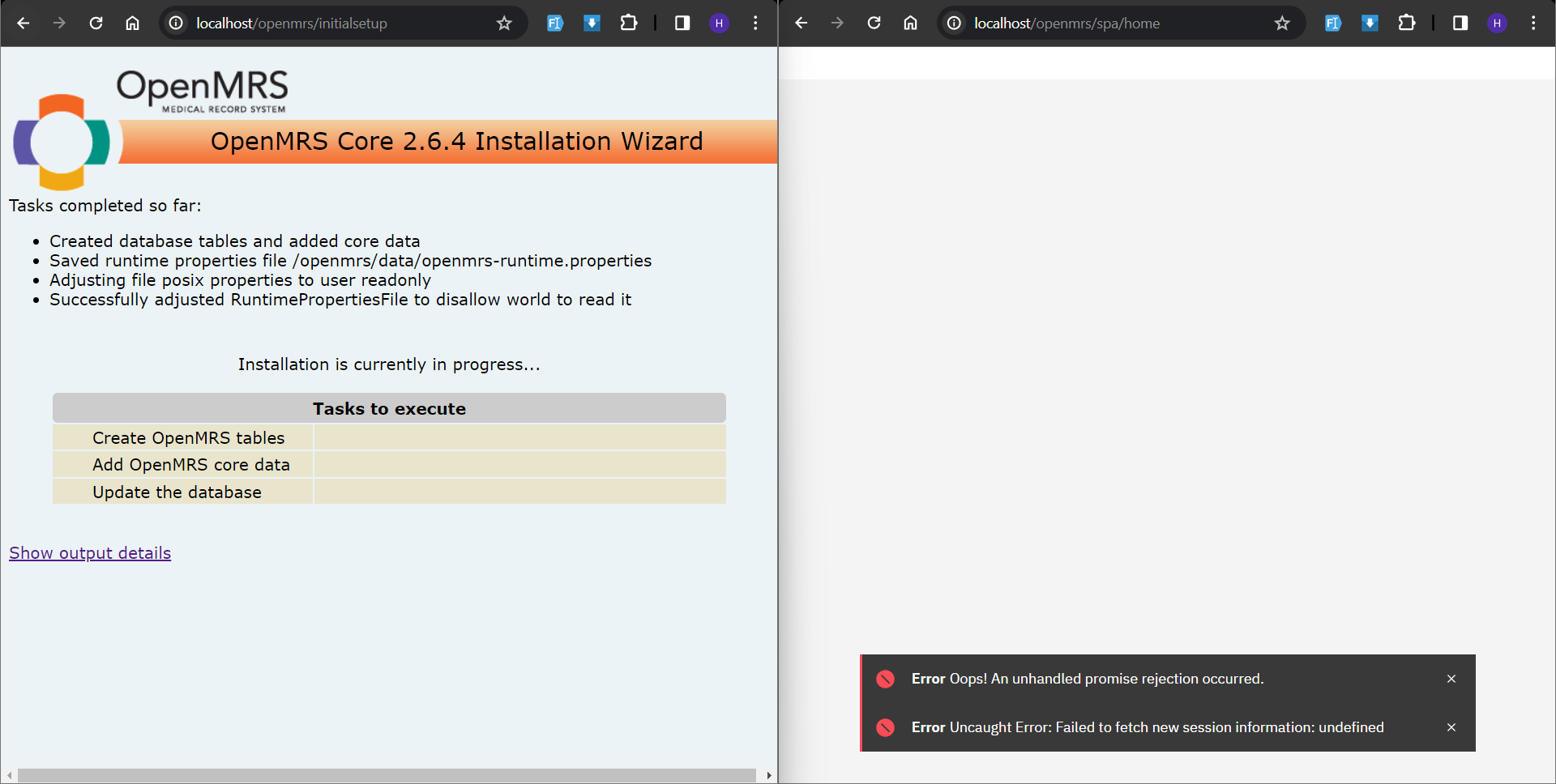Open three-dot menu in right browser
The height and width of the screenshot is (784, 1556).
coord(1533,23)
